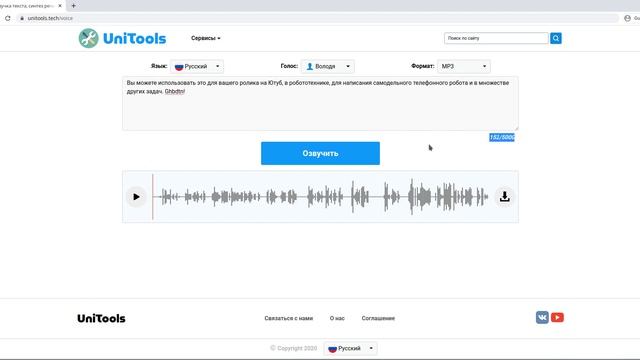This screenshot has width=640, height=360.
Task: Click the Озвучить button
Action: coord(320,153)
